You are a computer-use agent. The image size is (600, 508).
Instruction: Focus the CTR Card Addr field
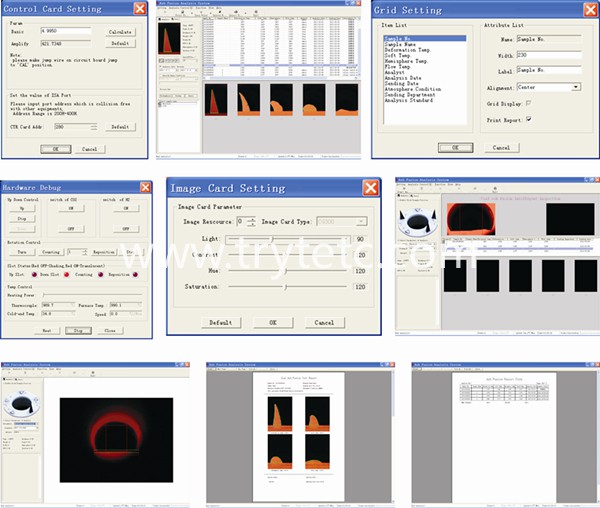[x=73, y=127]
